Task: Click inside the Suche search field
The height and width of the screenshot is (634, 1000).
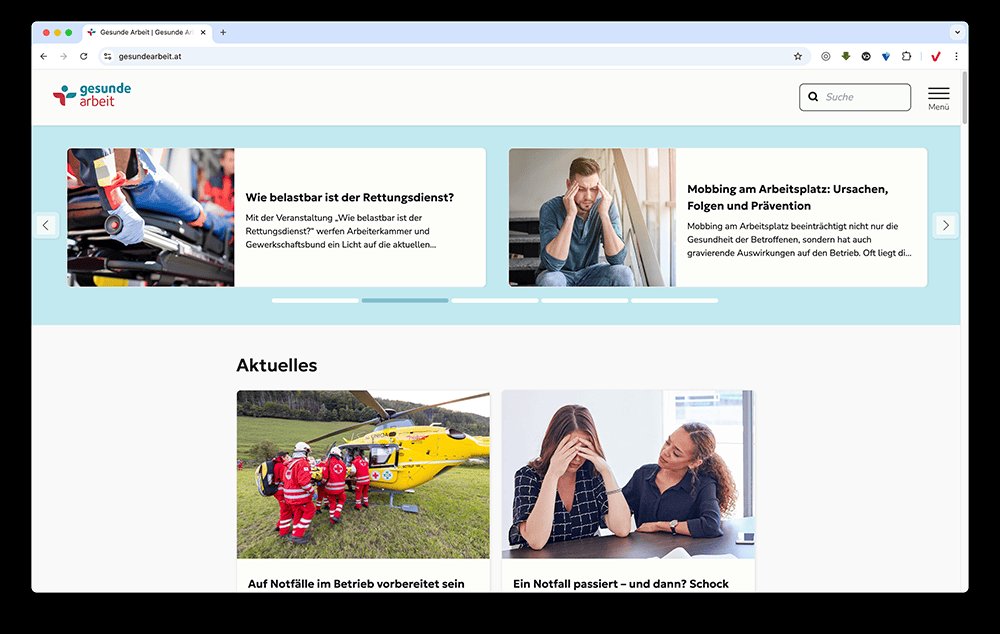Action: 860,96
